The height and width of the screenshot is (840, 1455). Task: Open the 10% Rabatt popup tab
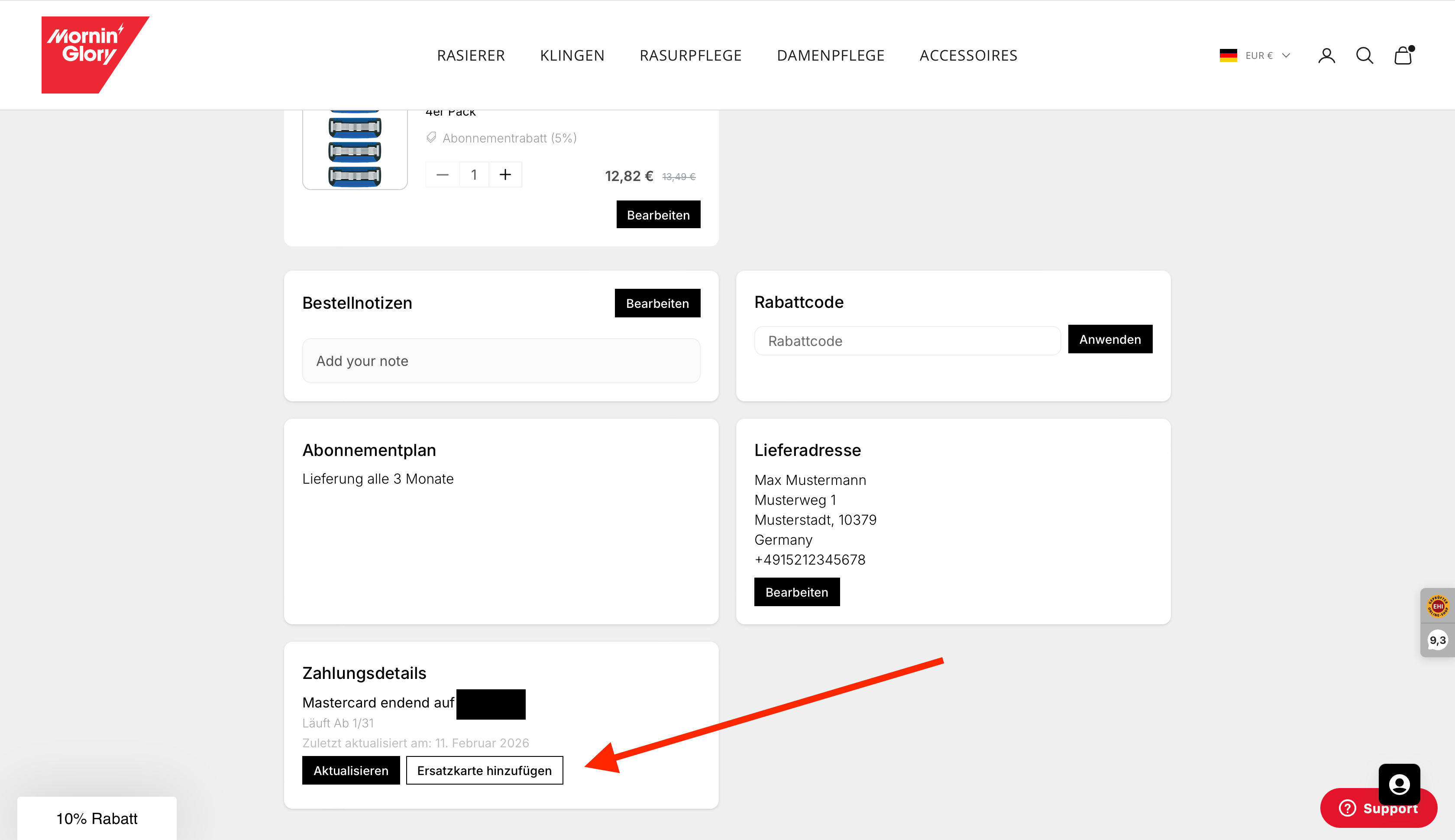click(97, 818)
